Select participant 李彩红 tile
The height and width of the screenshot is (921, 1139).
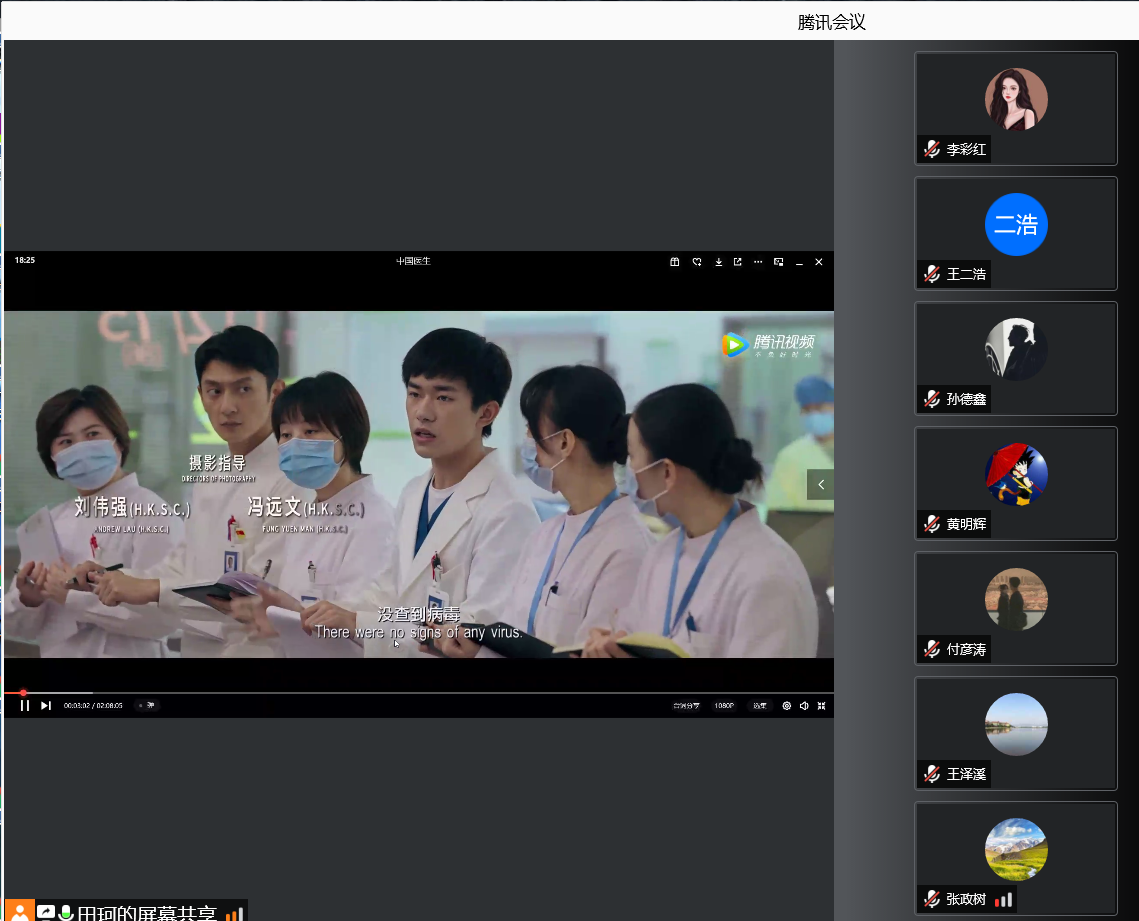pos(1016,108)
